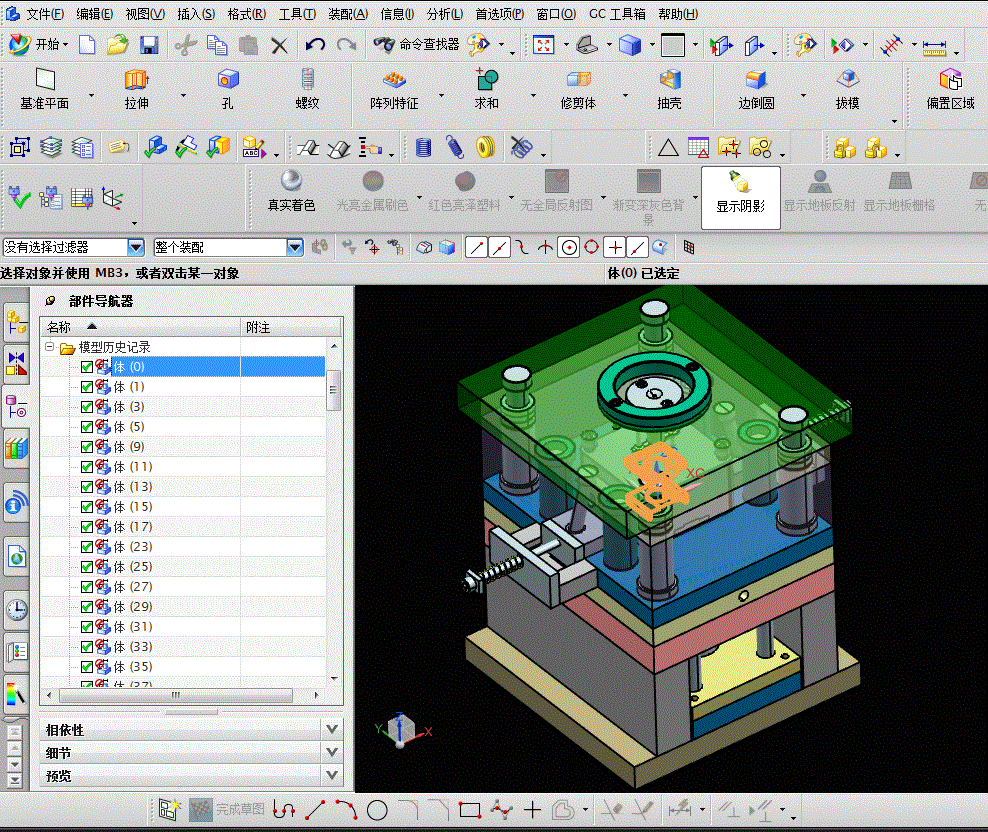Uncheck the 体 (9) checkbox
This screenshot has width=988, height=832.
pos(87,447)
